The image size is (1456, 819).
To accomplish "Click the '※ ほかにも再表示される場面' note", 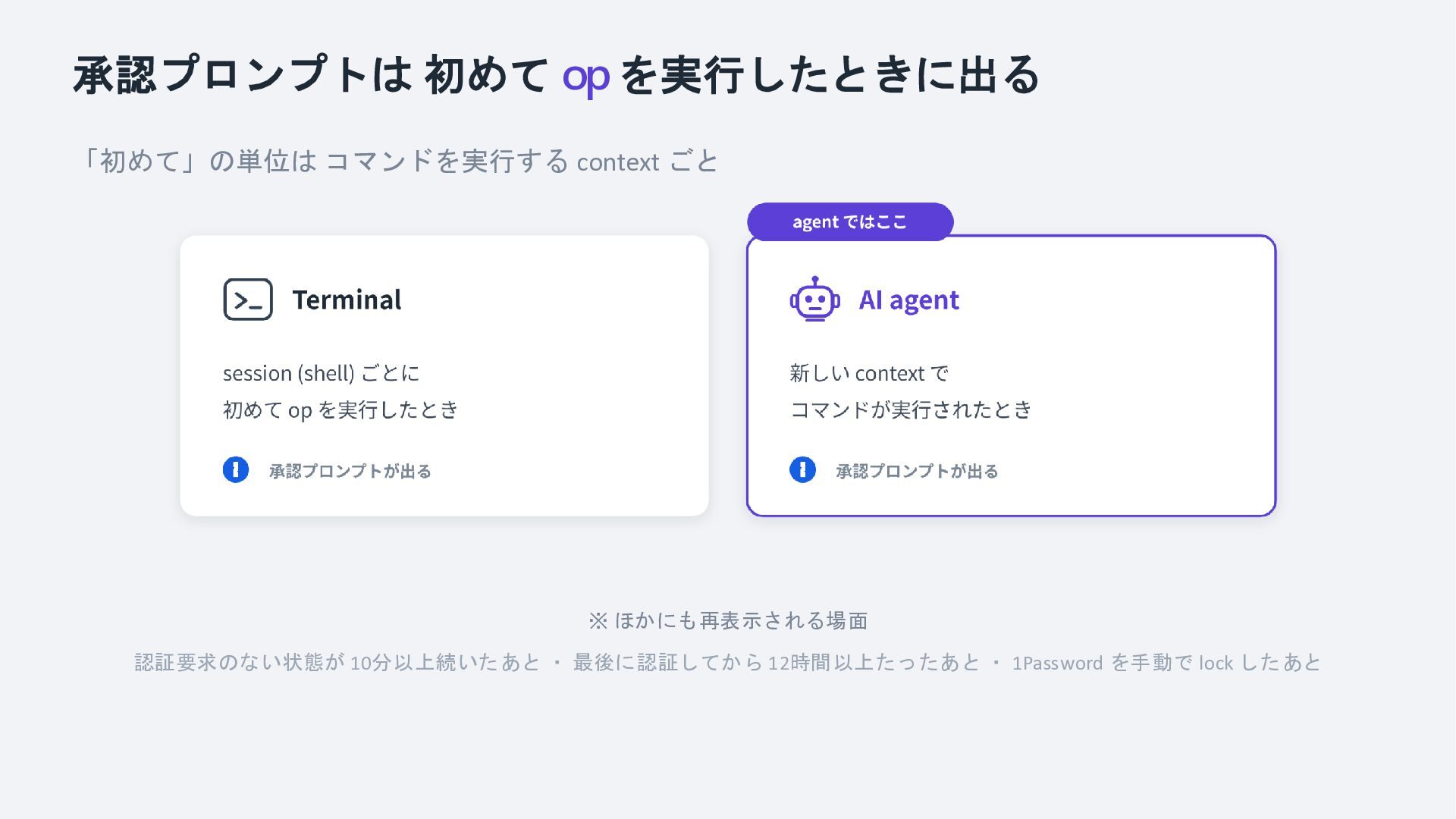I will (728, 620).
